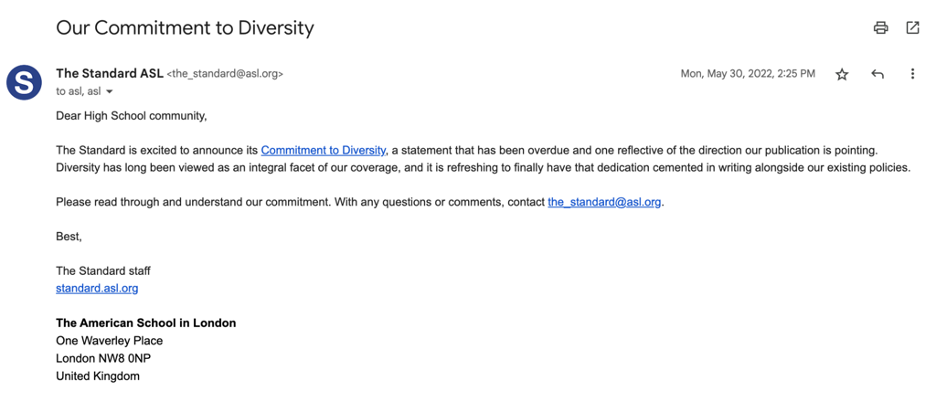Click 'The Standard staff' signature line
The image size is (936, 402).
[103, 271]
